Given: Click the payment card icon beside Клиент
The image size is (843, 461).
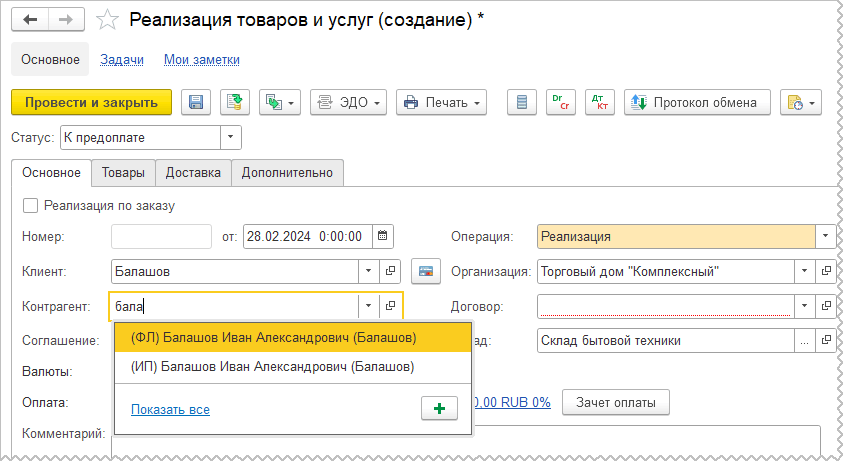Looking at the screenshot, I should click(425, 271).
